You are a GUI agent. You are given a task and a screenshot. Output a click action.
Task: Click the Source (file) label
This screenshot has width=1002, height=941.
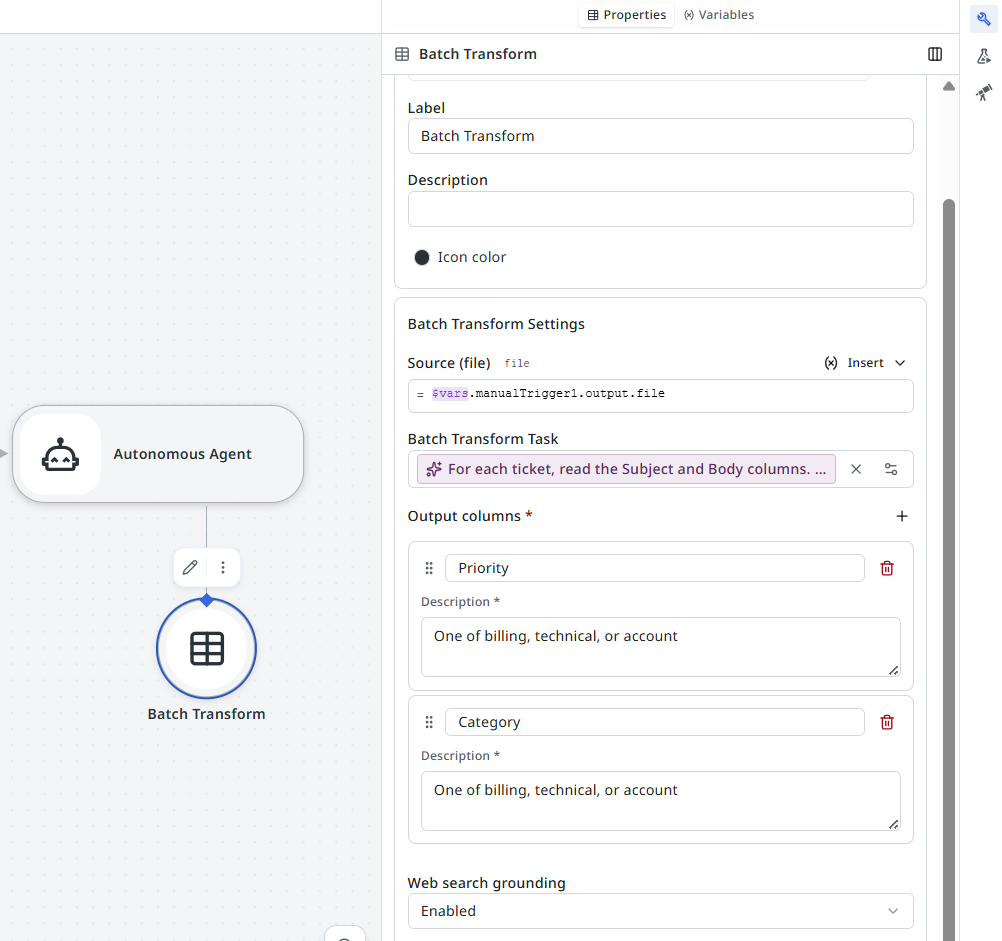(449, 363)
